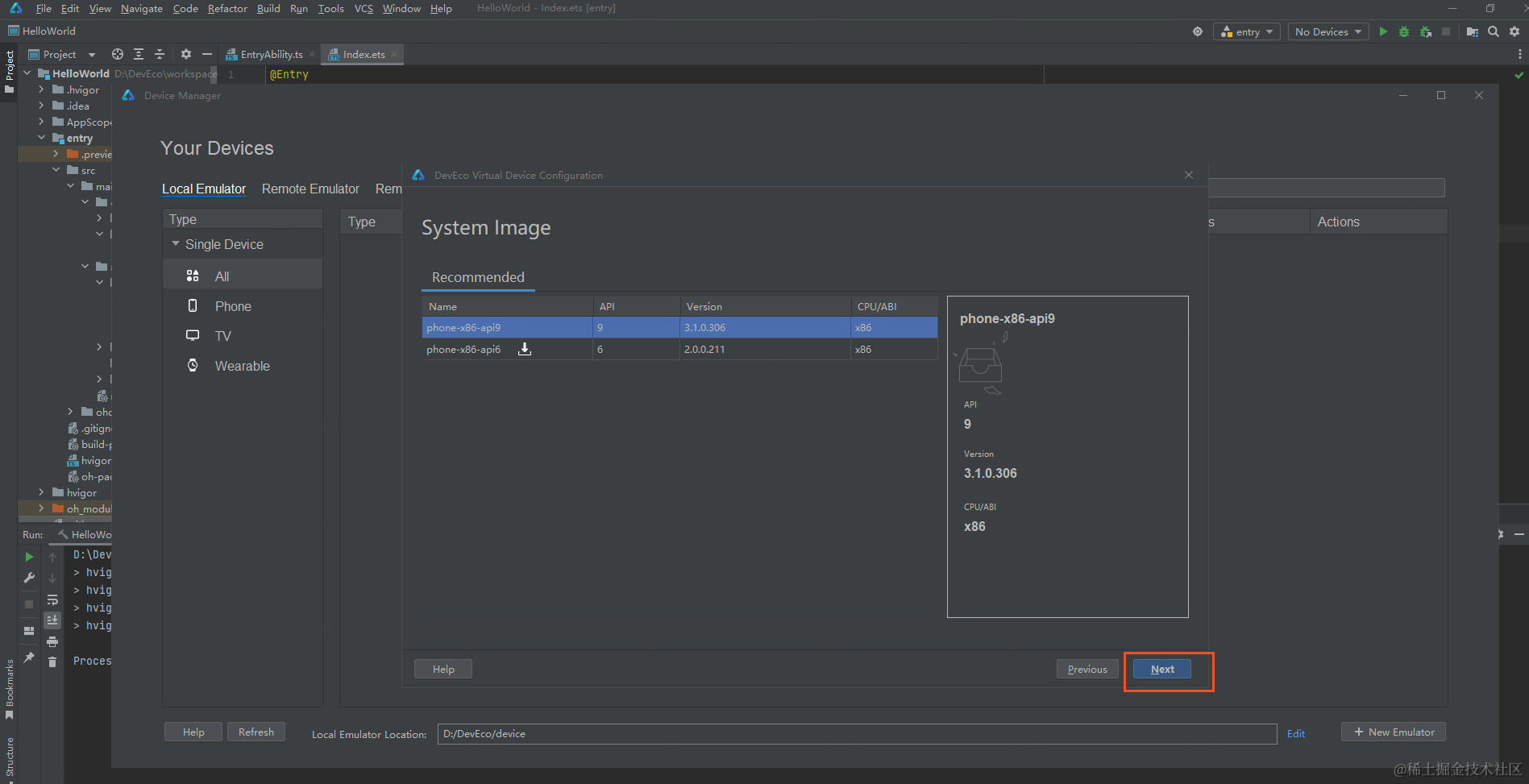Click Help at the bottom of Device Manager
This screenshot has width=1529, height=784.
pyautogui.click(x=193, y=732)
